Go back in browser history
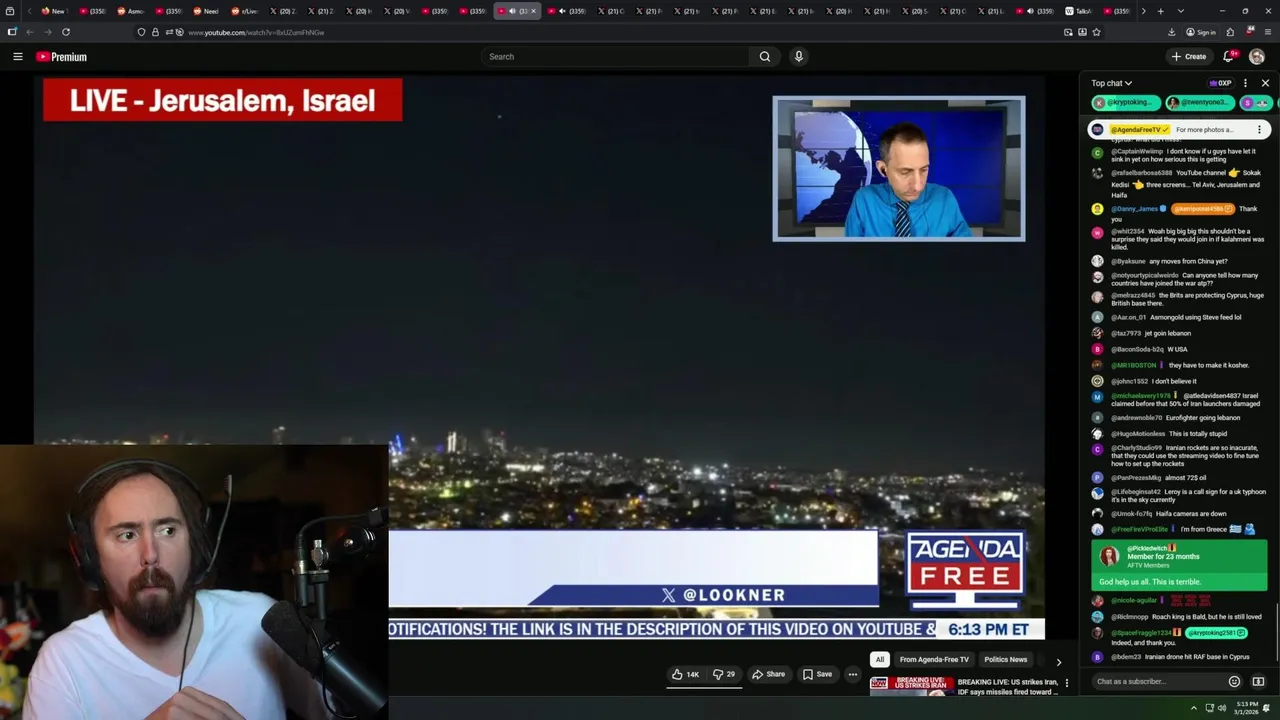Viewport: 1280px width, 720px height. coord(29,32)
